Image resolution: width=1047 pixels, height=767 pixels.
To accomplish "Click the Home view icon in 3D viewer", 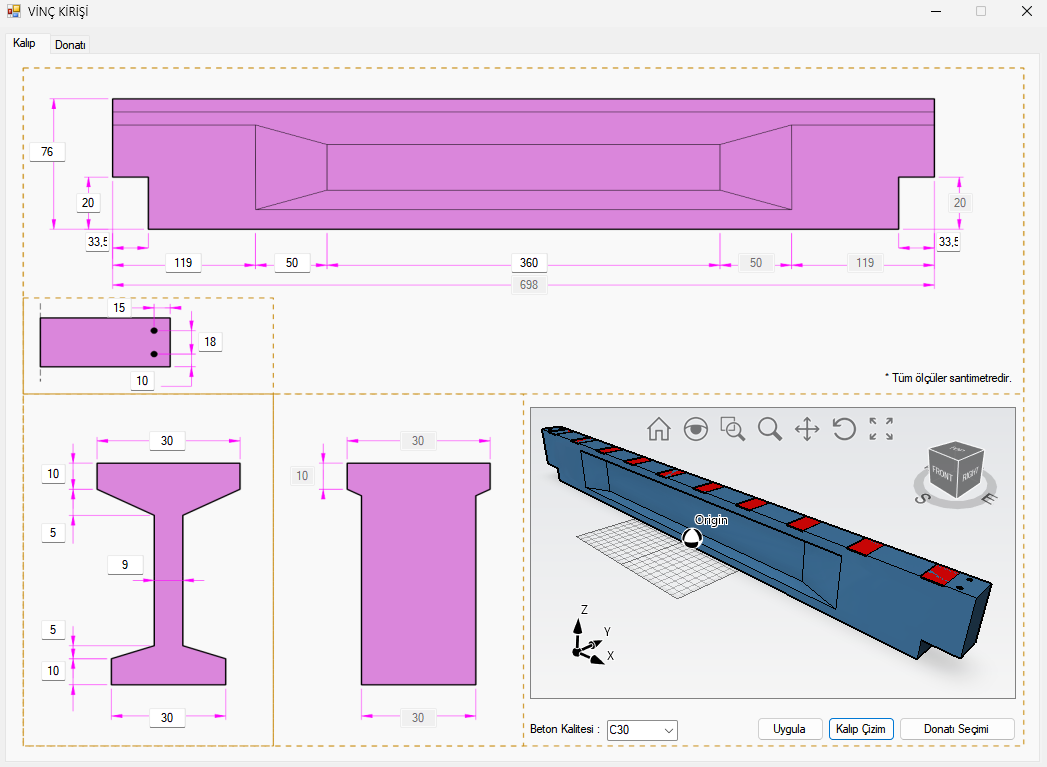I will pos(658,429).
